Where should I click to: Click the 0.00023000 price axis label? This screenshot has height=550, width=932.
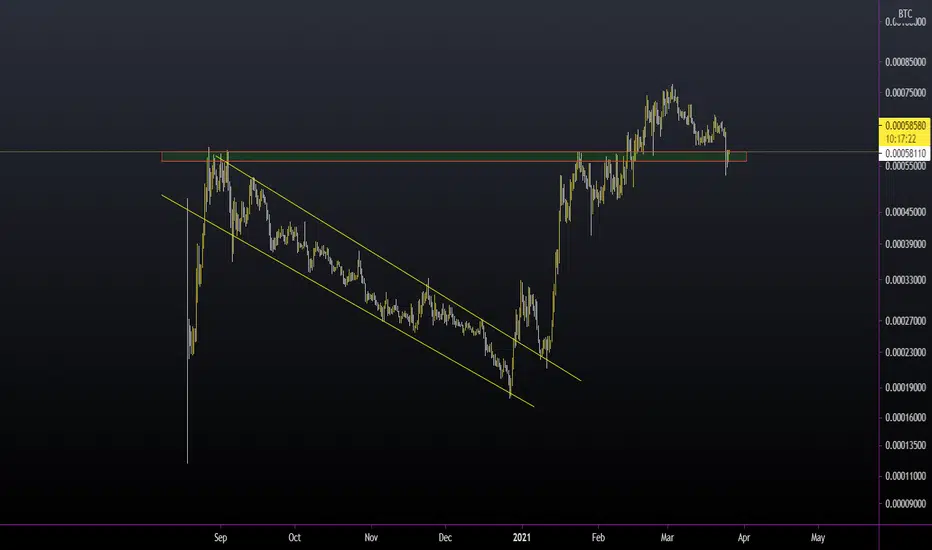click(x=905, y=352)
